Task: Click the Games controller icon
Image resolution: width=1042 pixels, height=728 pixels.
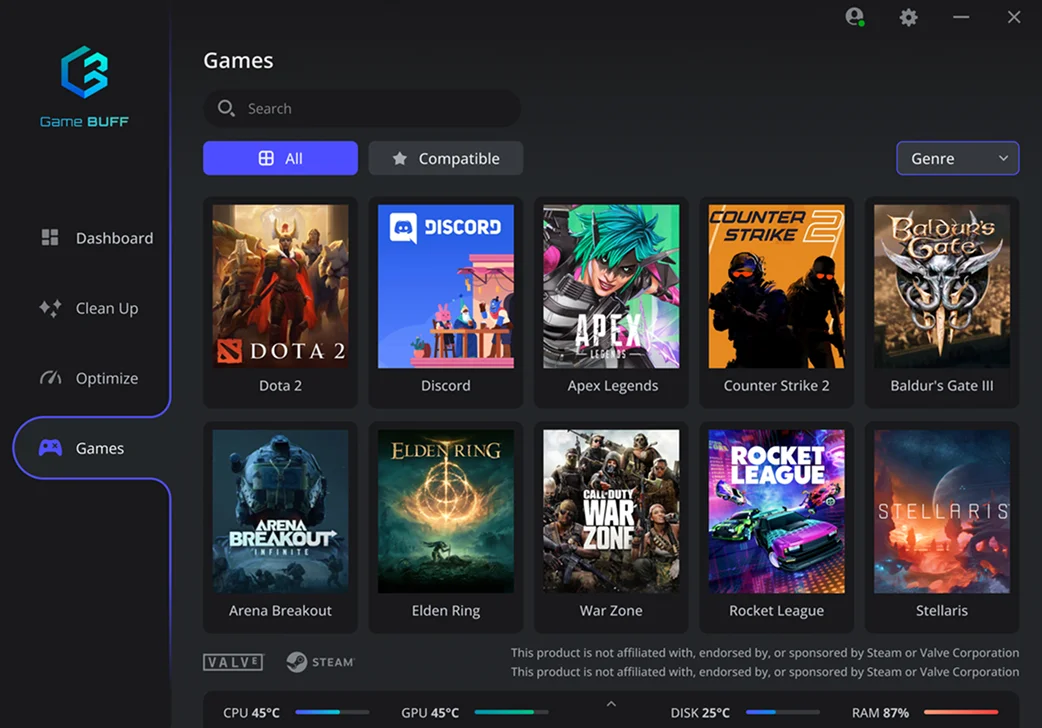Action: [x=50, y=448]
